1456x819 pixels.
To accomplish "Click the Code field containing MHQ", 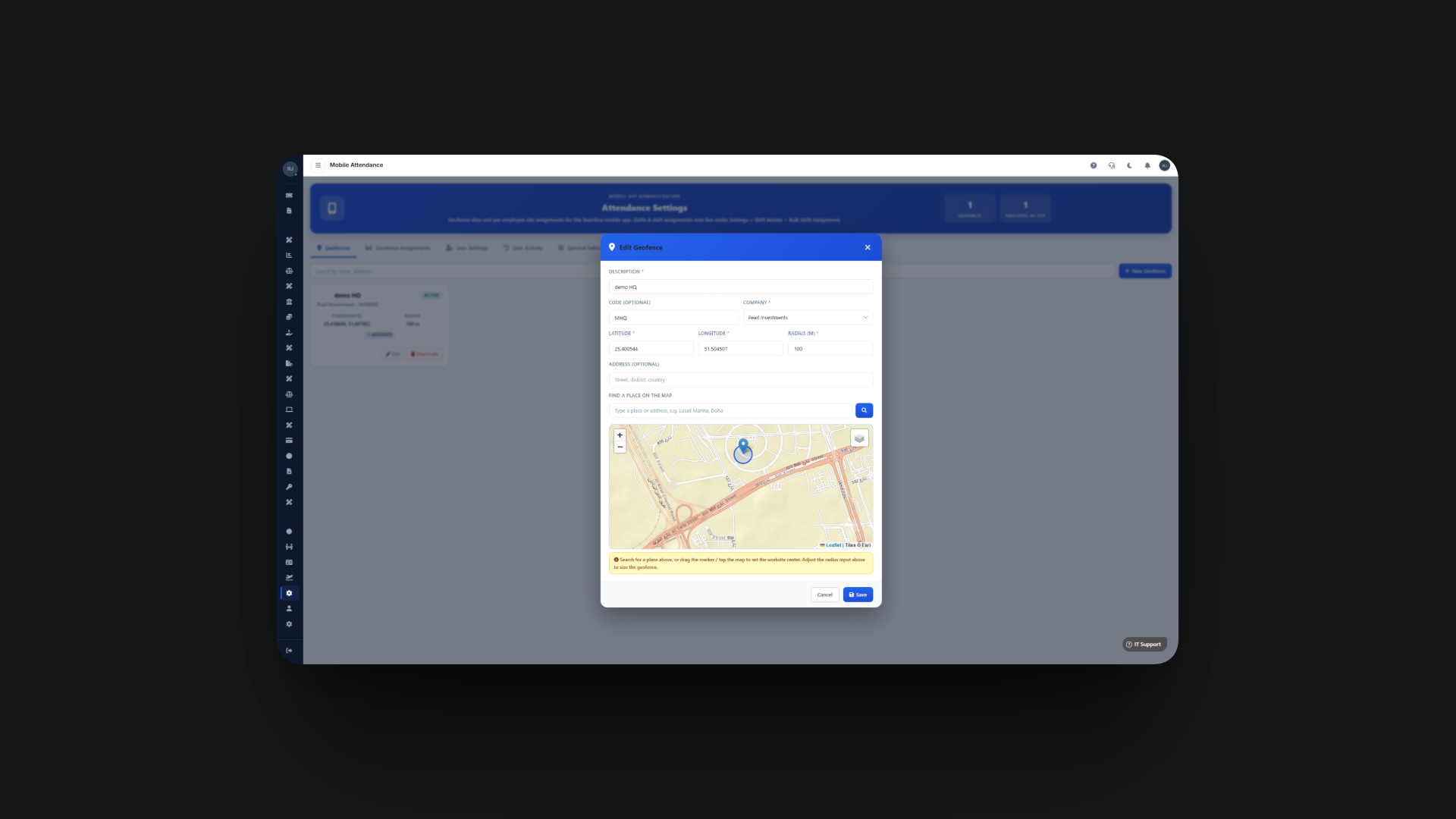I will tap(673, 318).
